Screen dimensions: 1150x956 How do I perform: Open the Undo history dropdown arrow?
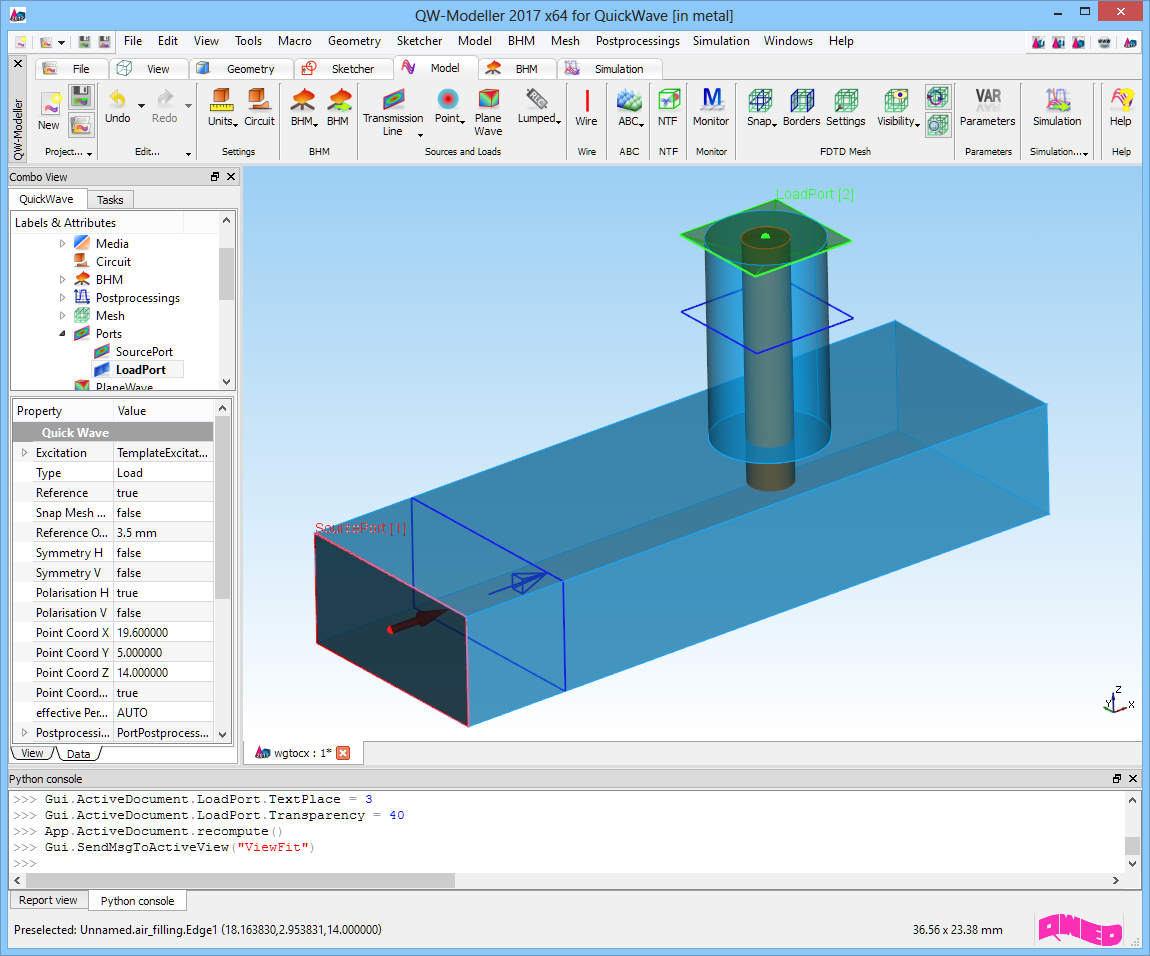point(141,106)
